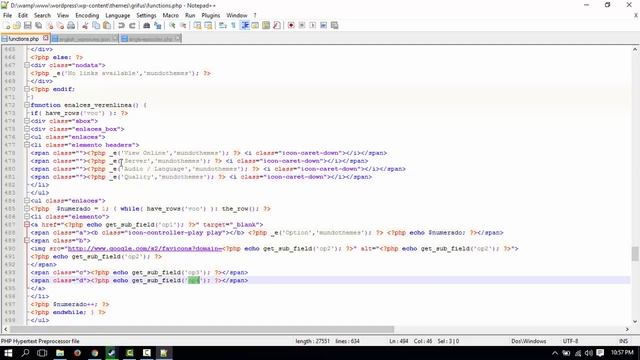Viewport: 640px width, 360px height.
Task: Click the horizontal scrollbar right arrow
Action: click(x=627, y=329)
